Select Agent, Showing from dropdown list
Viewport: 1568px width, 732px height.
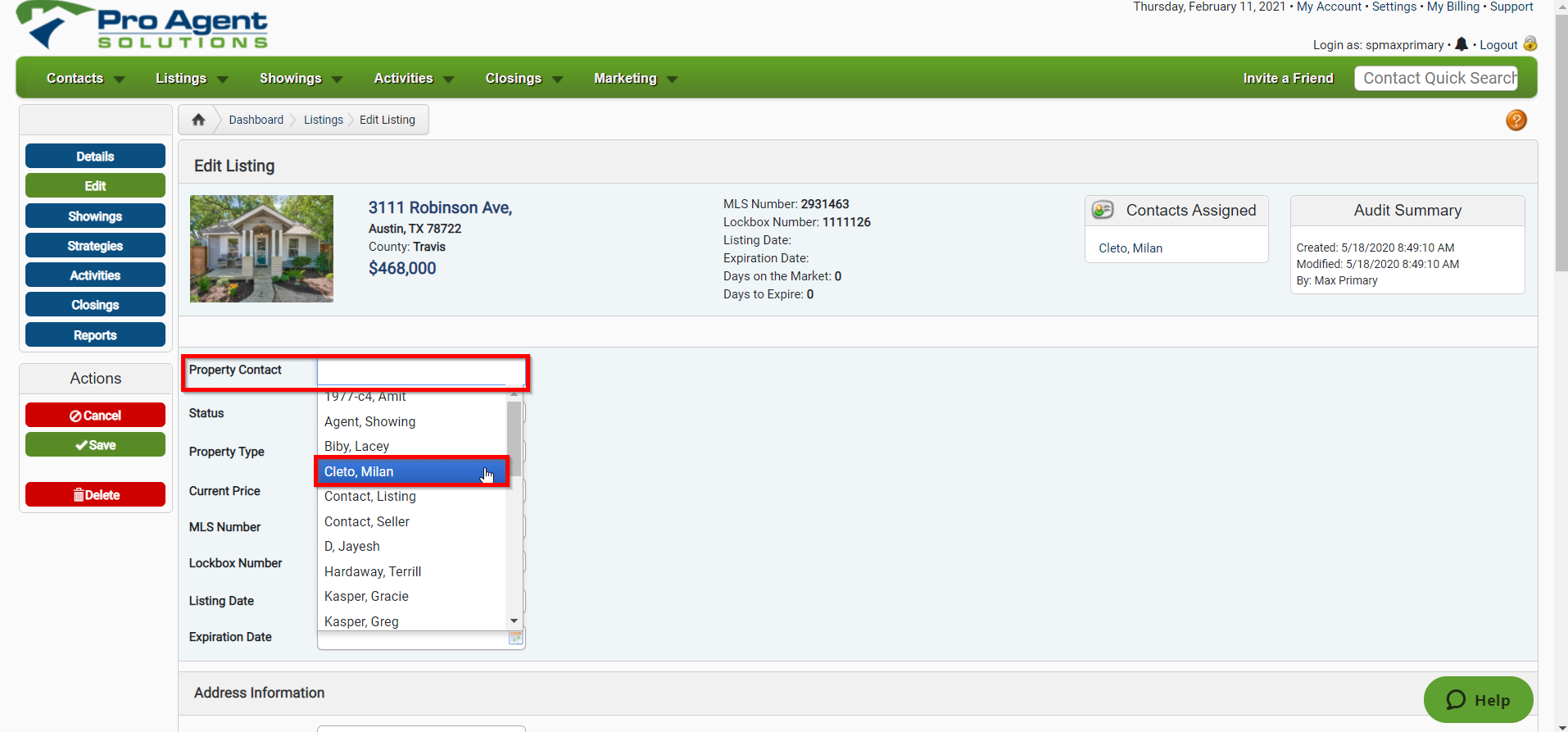[x=411, y=421]
